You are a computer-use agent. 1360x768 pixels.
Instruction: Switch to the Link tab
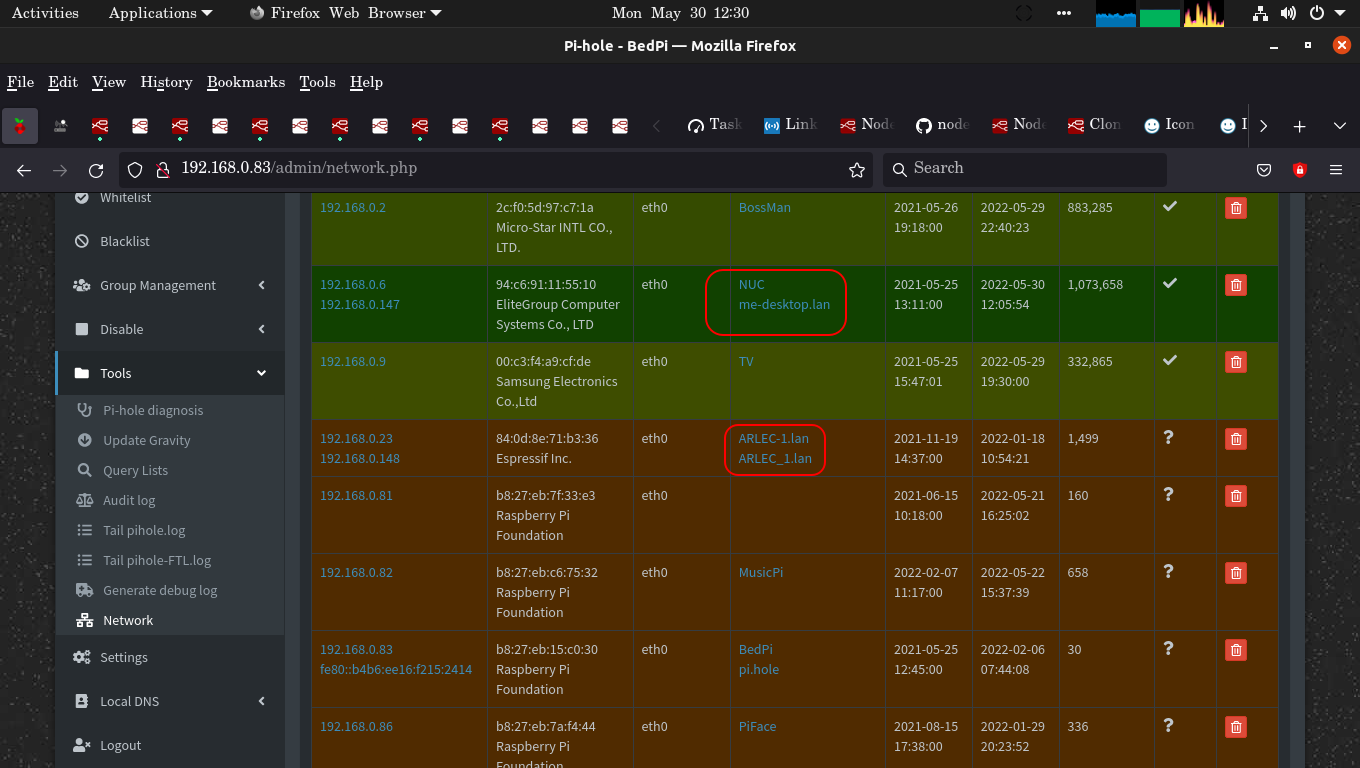click(790, 125)
